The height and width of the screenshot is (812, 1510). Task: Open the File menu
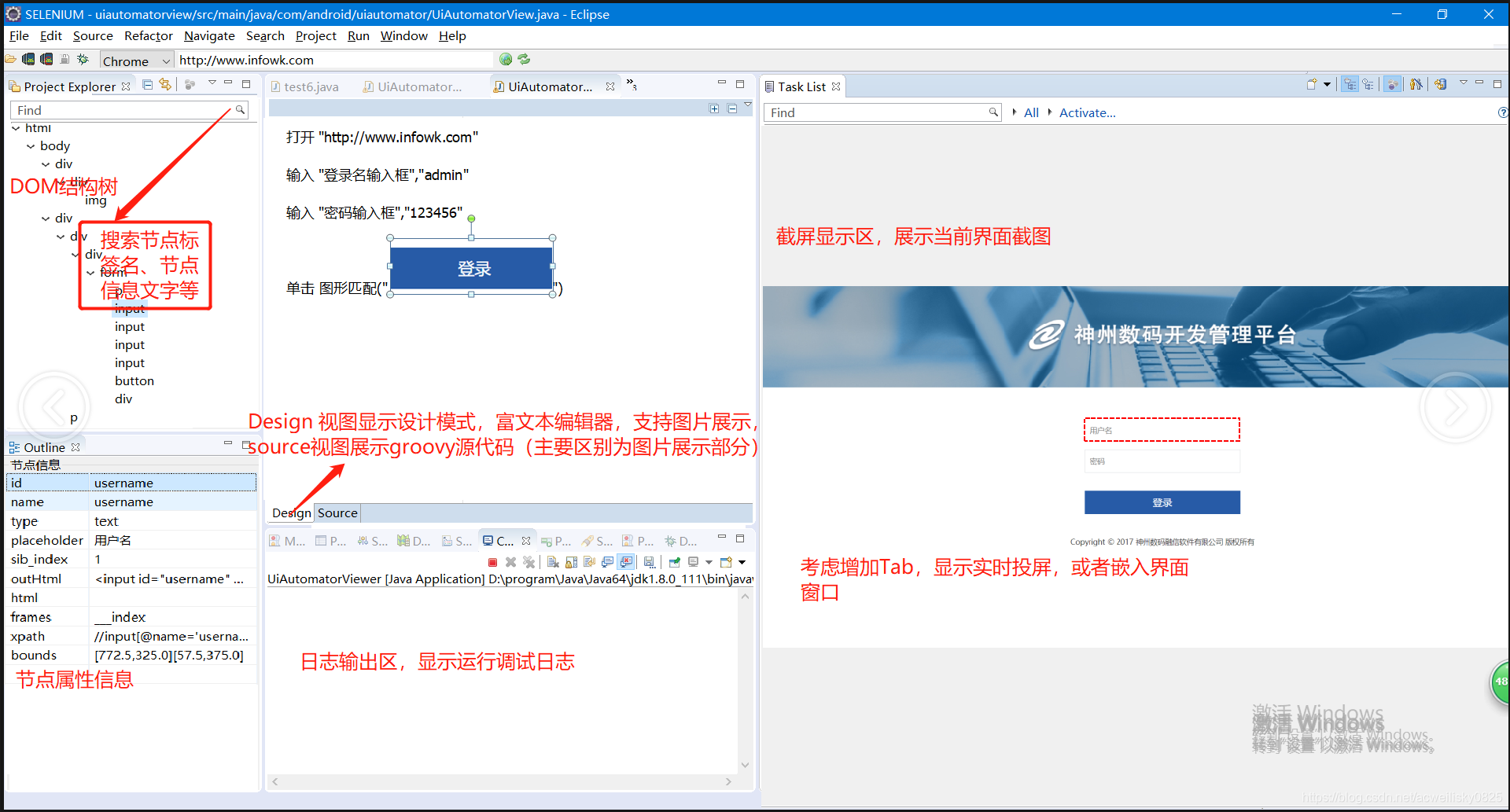point(19,36)
